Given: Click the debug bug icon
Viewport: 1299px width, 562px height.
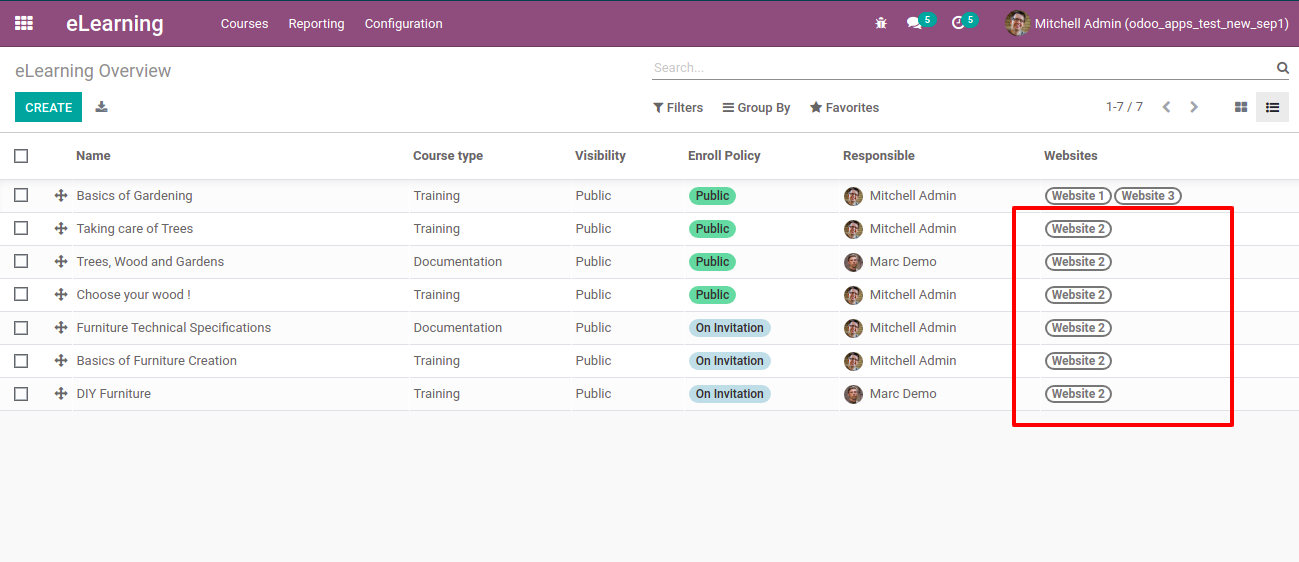Looking at the screenshot, I should [881, 23].
